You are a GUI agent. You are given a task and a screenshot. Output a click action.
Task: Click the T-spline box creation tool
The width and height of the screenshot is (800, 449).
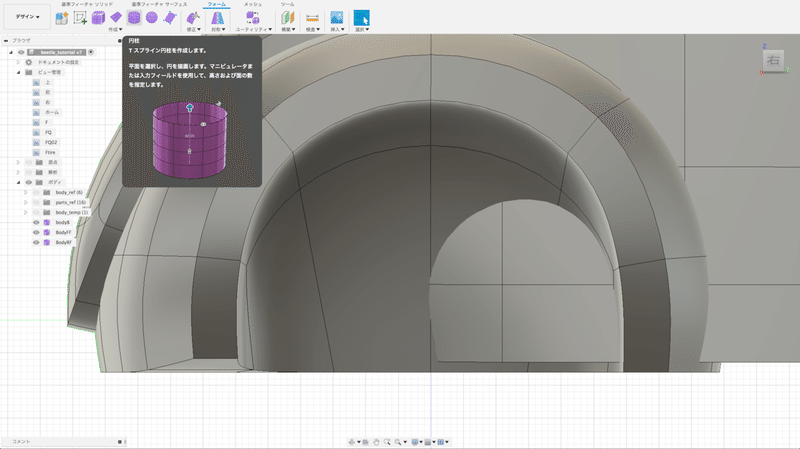click(x=99, y=18)
